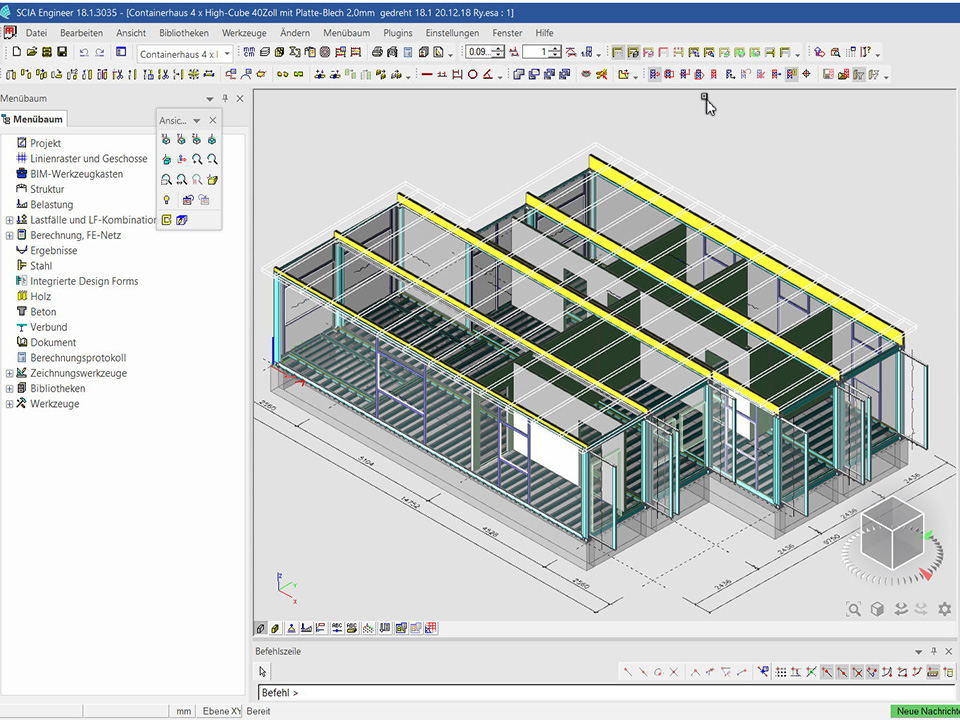Screen dimensions: 960x720
Task: Open the Containerhaus project dropdown
Action: pos(227,53)
